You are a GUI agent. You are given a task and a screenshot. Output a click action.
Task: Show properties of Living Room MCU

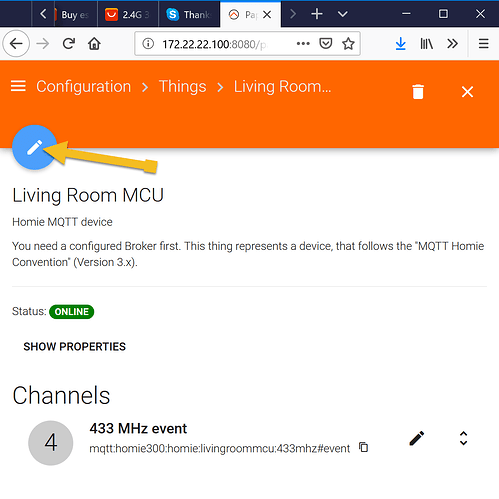(75, 347)
